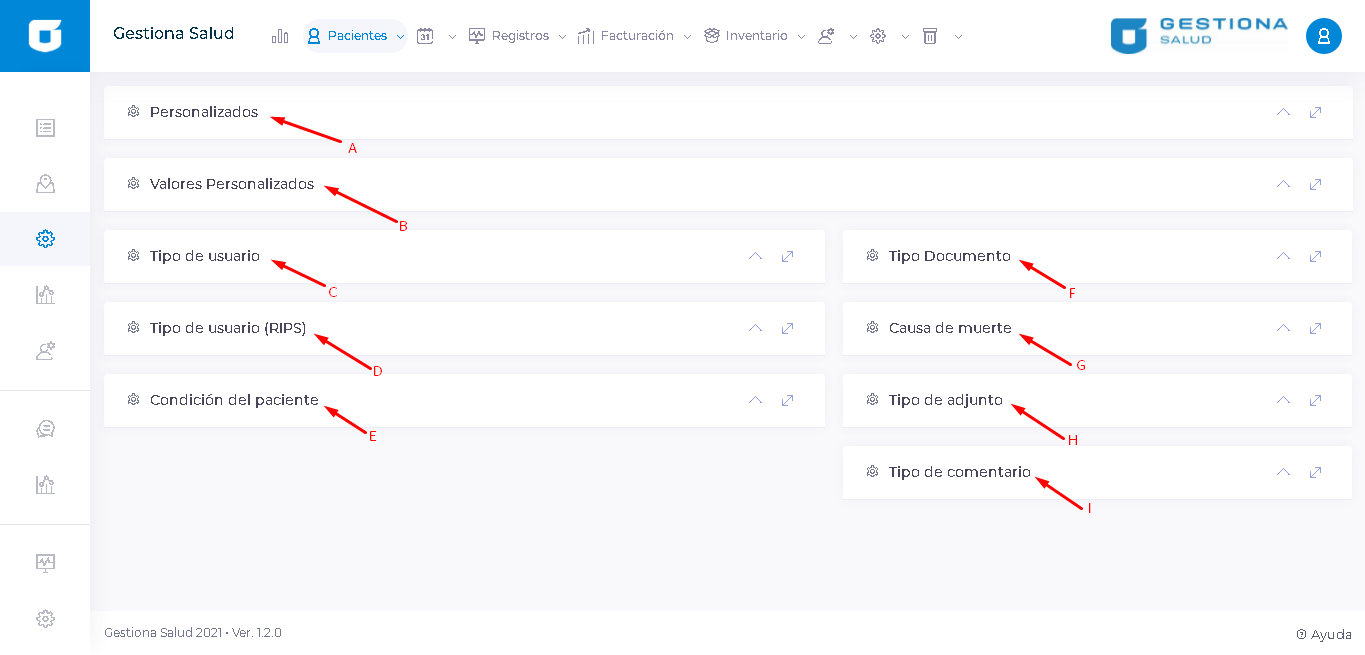This screenshot has height=655, width=1365.
Task: Click the monitor icon in left sidebar
Action: click(45, 562)
